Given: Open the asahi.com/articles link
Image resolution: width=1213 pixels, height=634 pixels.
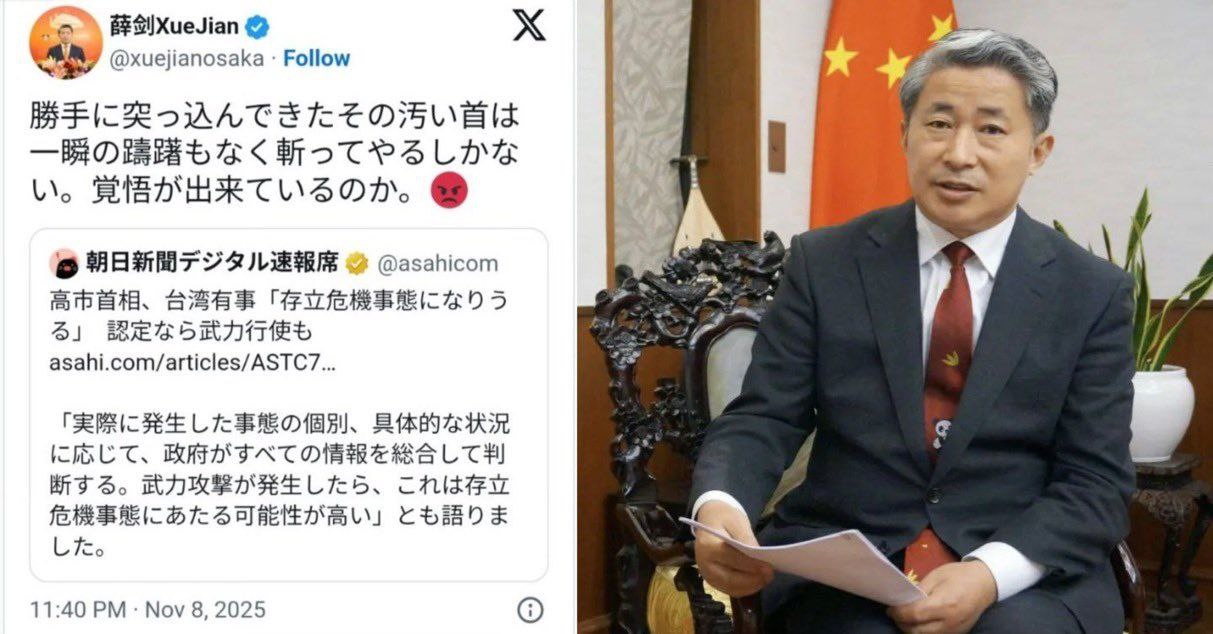Looking at the screenshot, I should coord(192,361).
